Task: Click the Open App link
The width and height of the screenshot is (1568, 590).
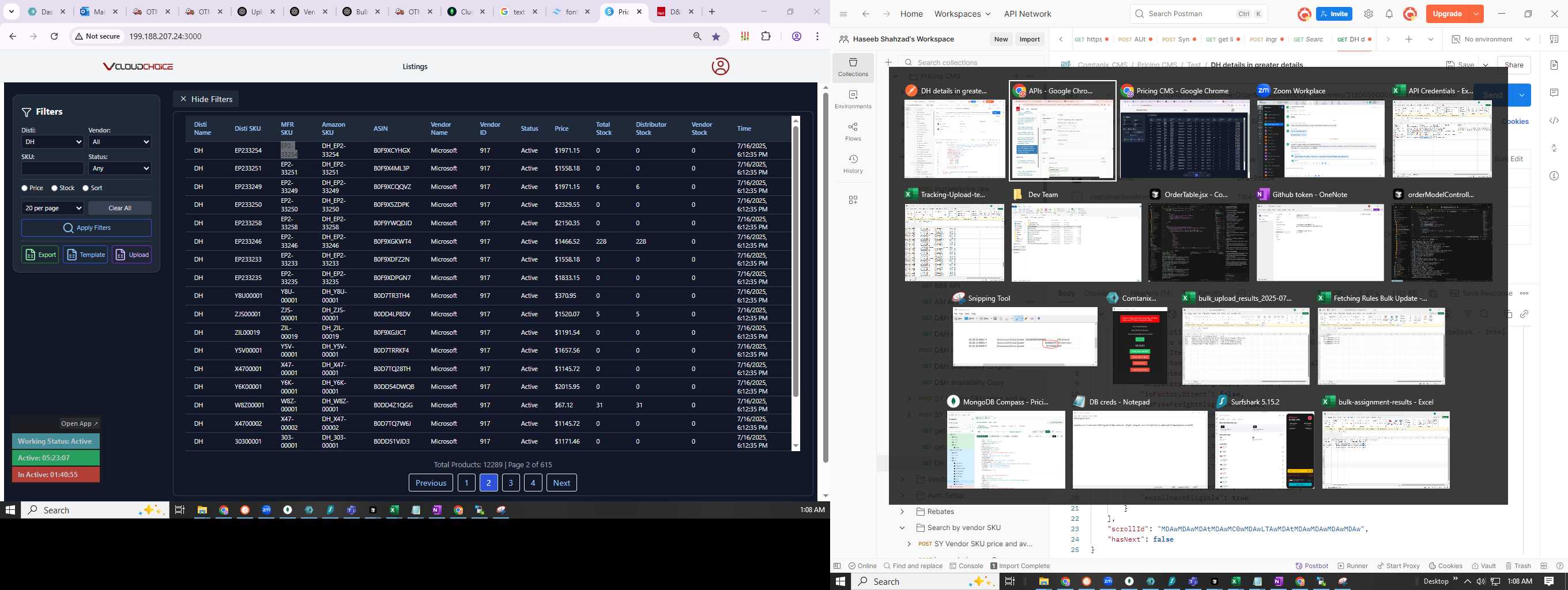Action: (x=79, y=424)
